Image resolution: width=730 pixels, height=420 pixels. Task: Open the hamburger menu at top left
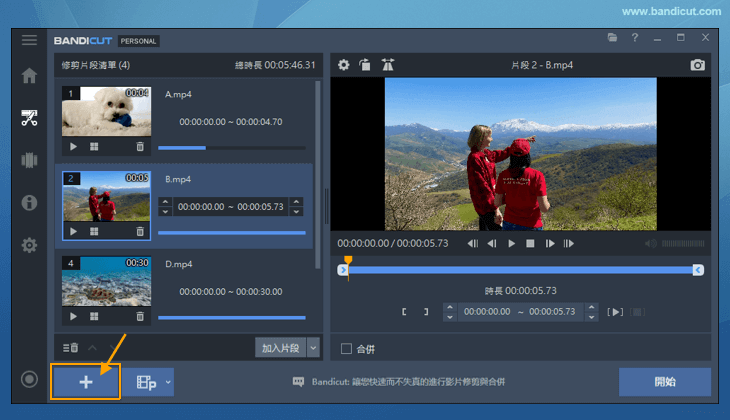pos(29,40)
